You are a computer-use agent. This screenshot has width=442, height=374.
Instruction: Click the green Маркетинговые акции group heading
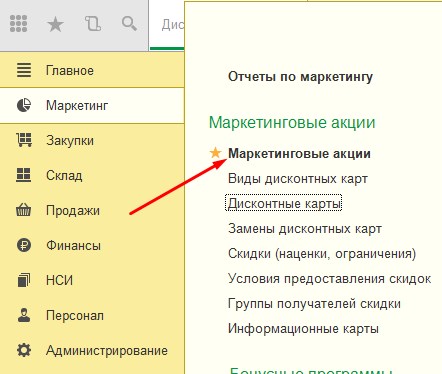292,122
